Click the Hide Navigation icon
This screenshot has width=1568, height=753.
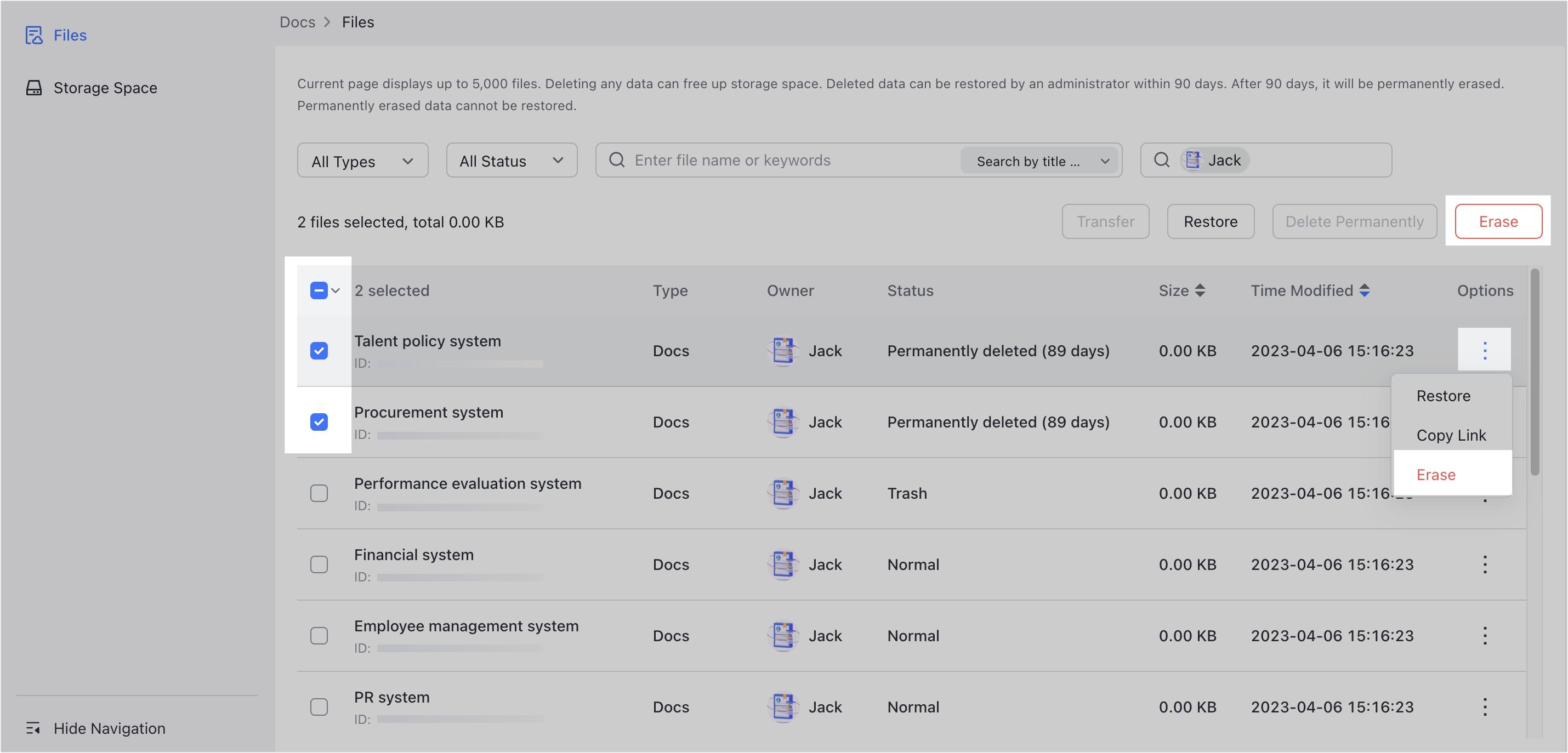click(33, 728)
